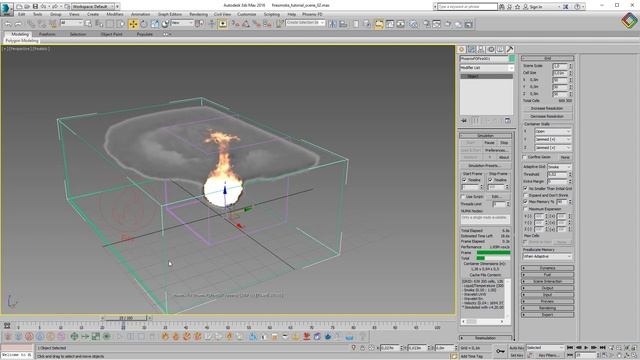
Task: Click Decrease Resolution button
Action: click(547, 116)
